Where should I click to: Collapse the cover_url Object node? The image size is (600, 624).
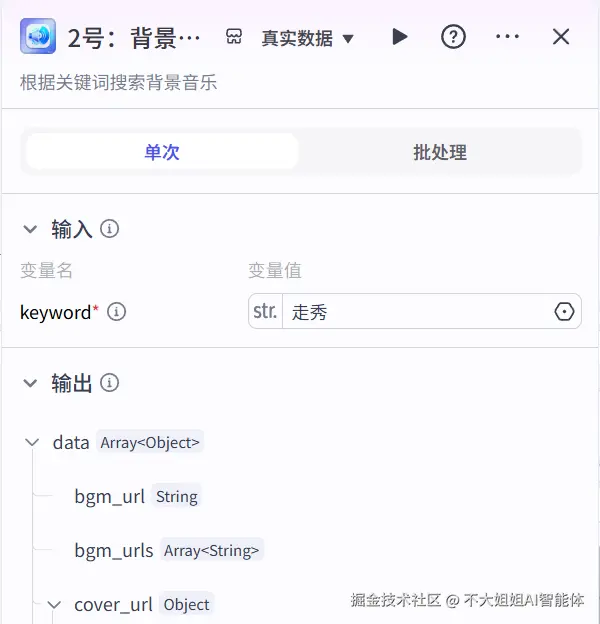(x=54, y=605)
